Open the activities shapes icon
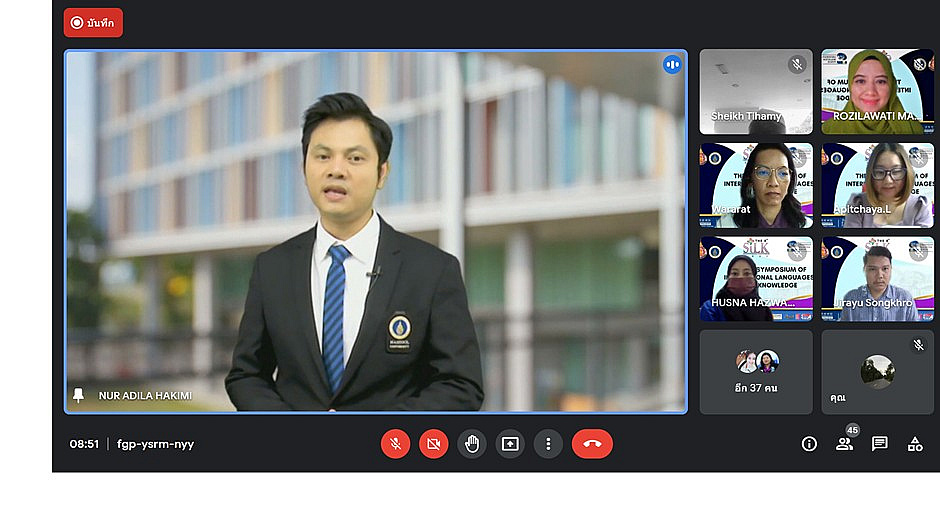Viewport: 940px width, 529px height. 915,444
